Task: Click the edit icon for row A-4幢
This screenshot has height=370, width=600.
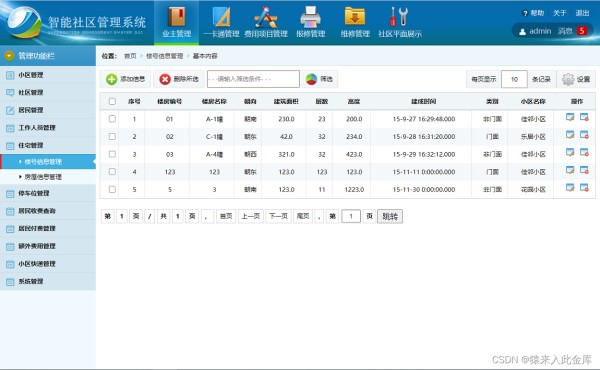Action: click(570, 153)
